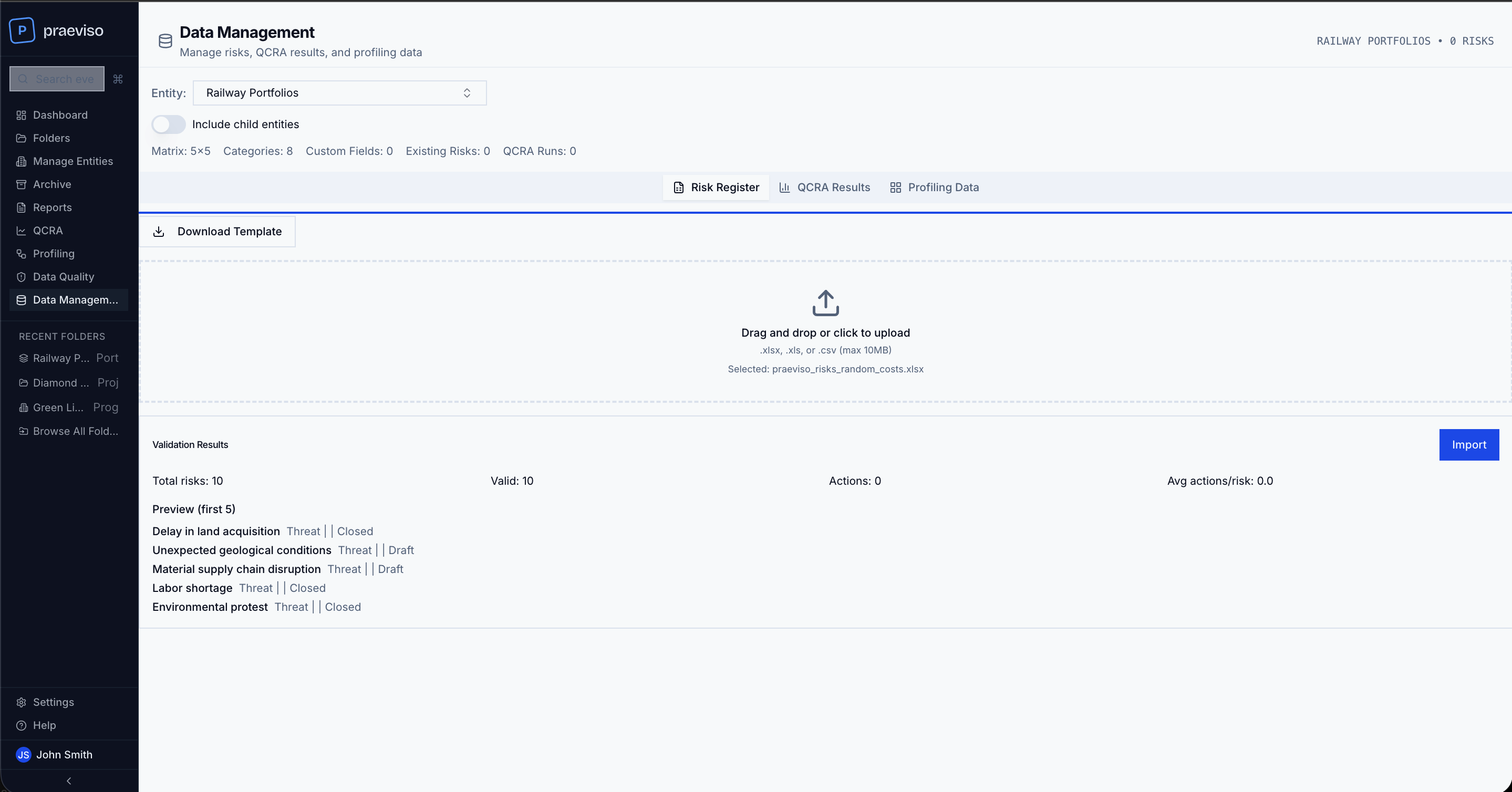
Task: Click the upload drop zone area
Action: tap(825, 331)
